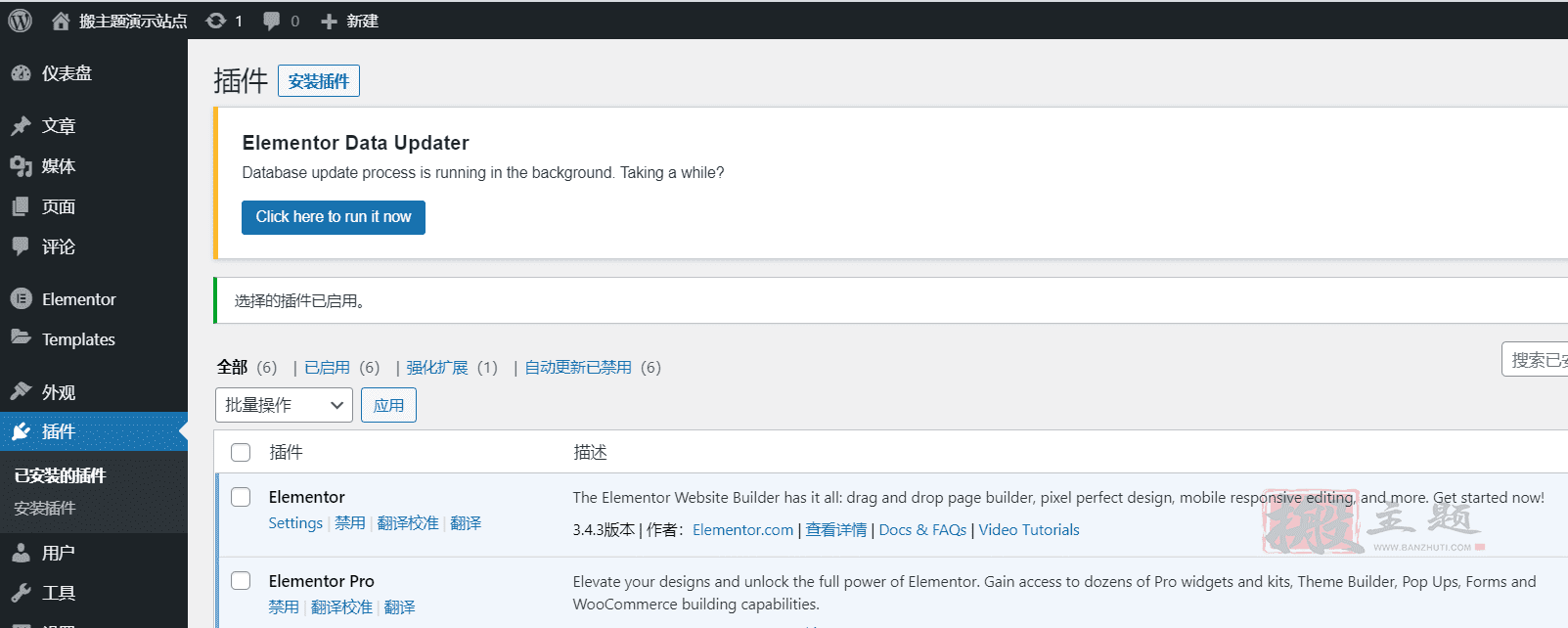Click the plus icon beside 新建
This screenshot has width=1568, height=628.
click(x=329, y=22)
